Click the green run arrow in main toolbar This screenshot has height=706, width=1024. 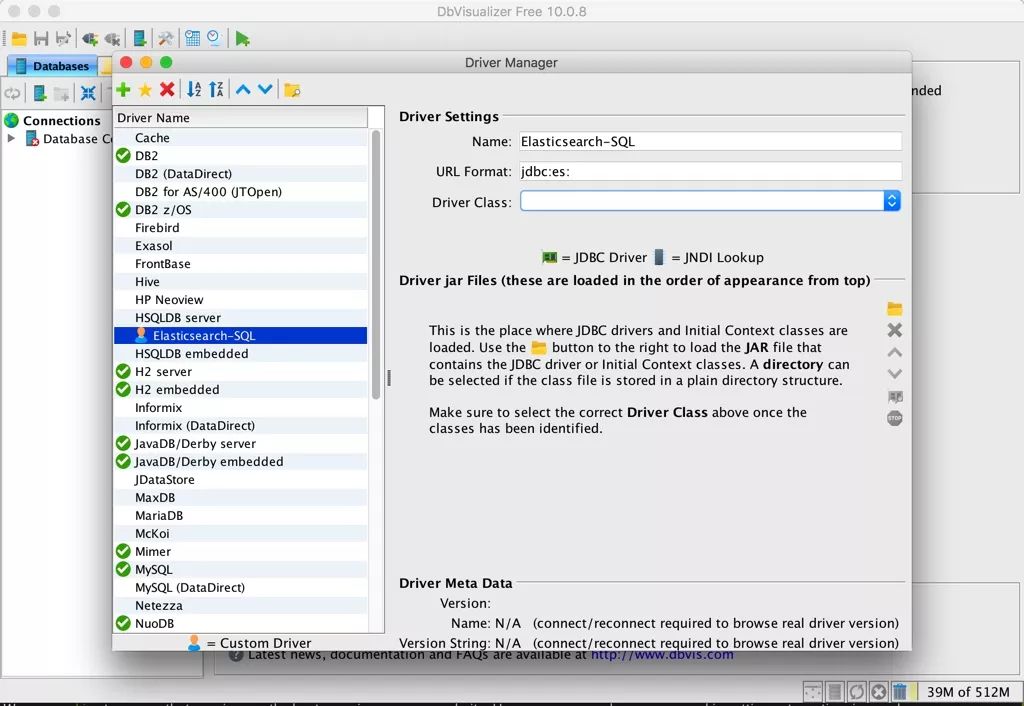243,39
